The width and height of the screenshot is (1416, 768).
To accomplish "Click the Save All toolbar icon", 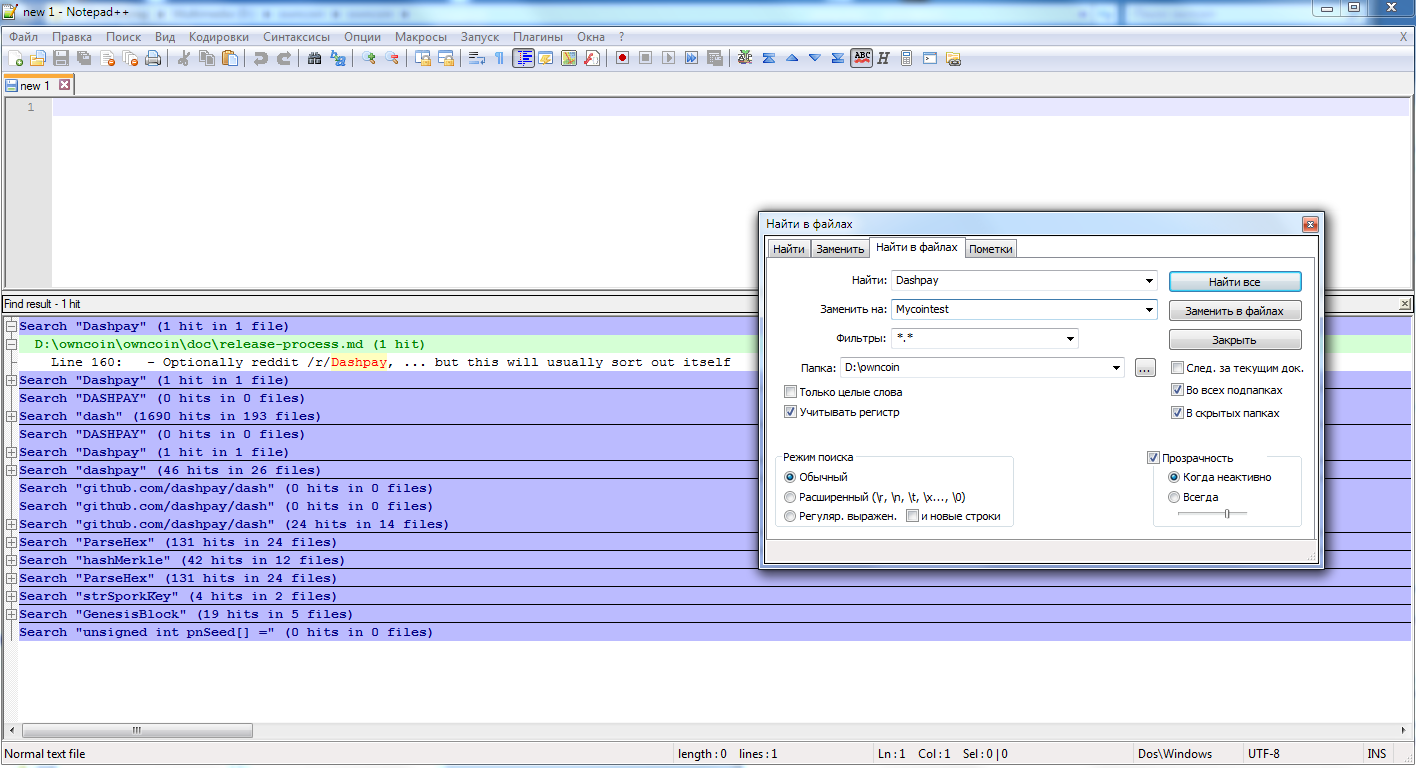I will pyautogui.click(x=84, y=58).
